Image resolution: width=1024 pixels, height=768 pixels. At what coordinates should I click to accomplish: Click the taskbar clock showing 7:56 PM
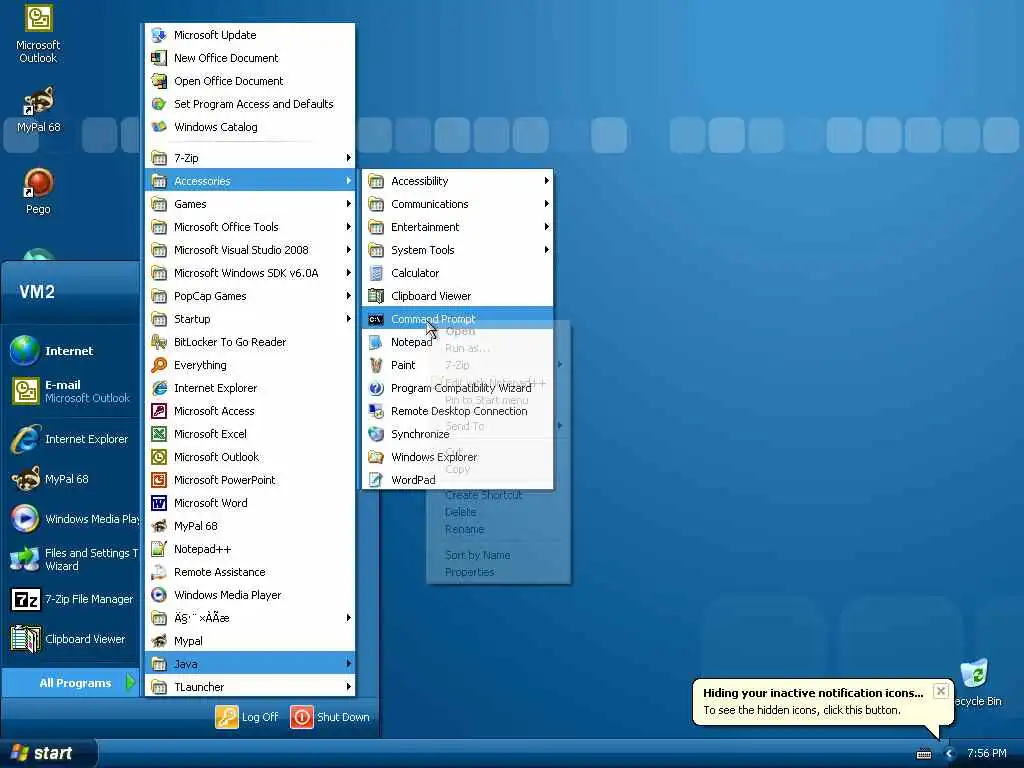(x=987, y=754)
